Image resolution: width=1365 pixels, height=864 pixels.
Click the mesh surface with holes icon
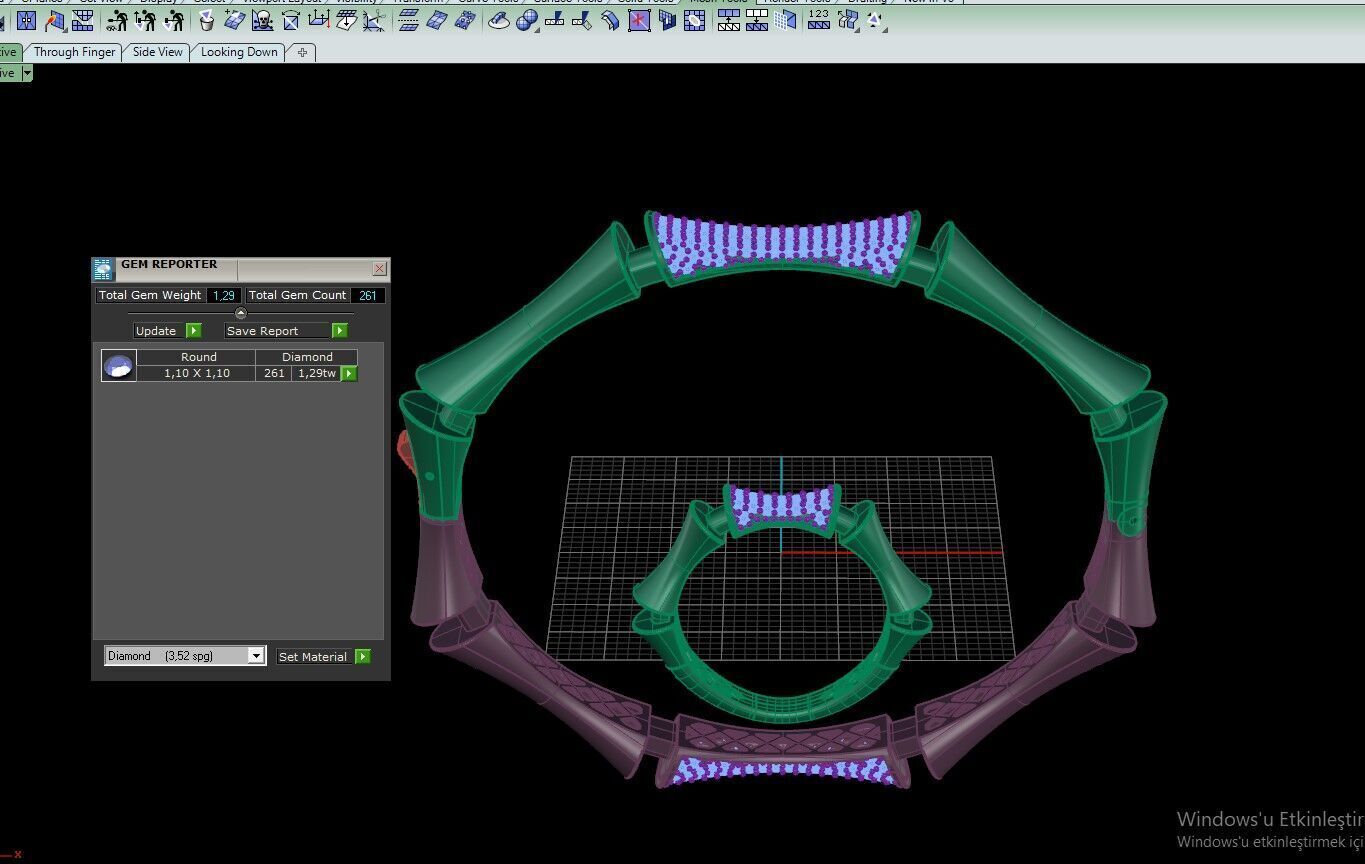(x=464, y=20)
